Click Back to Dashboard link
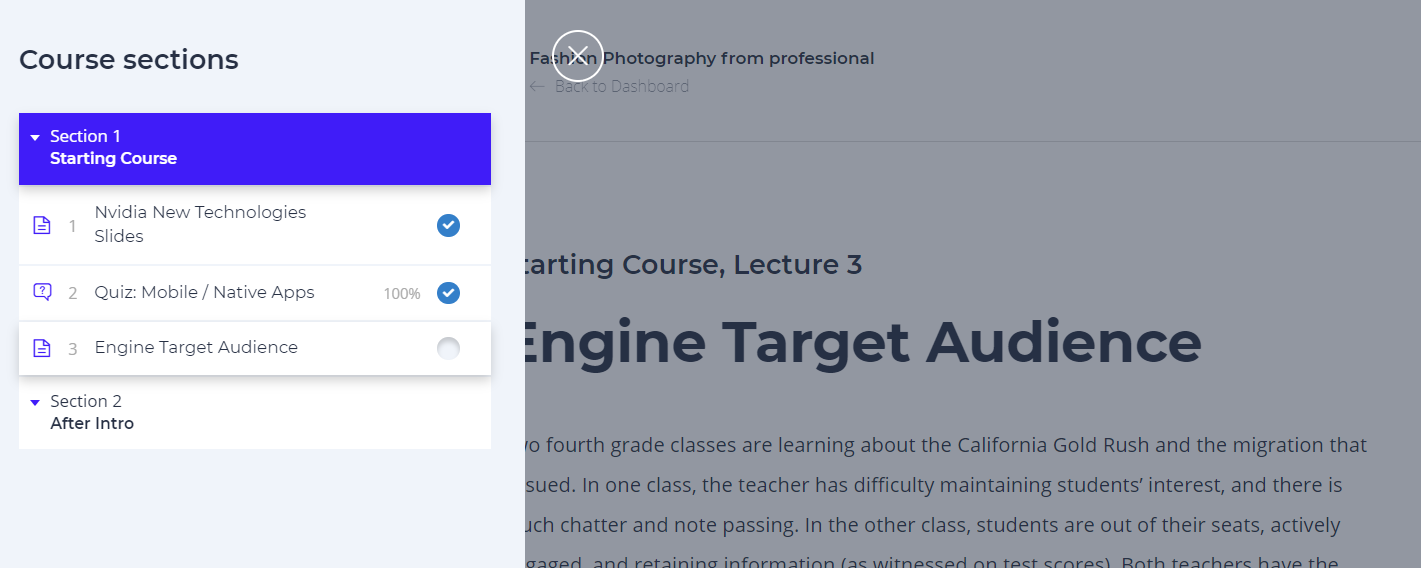 tap(621, 86)
